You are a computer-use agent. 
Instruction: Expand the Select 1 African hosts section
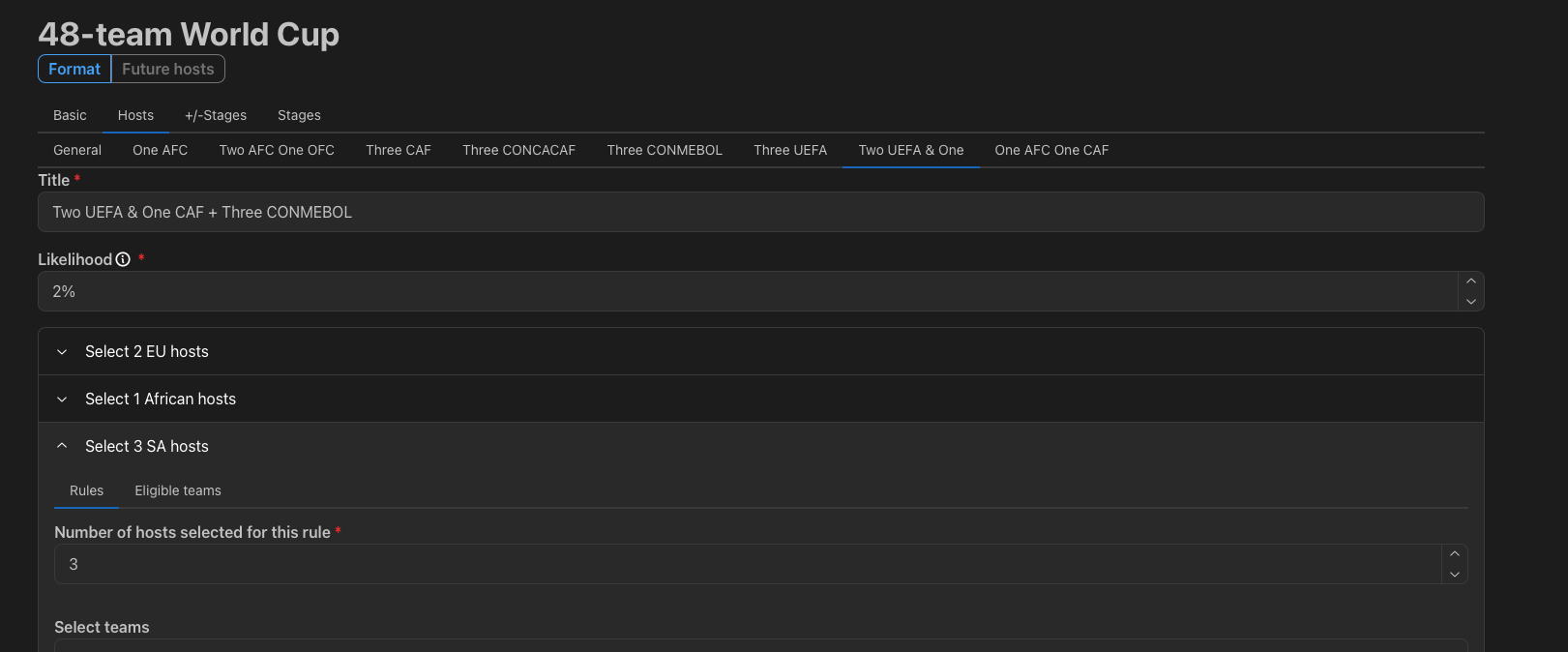(x=760, y=399)
